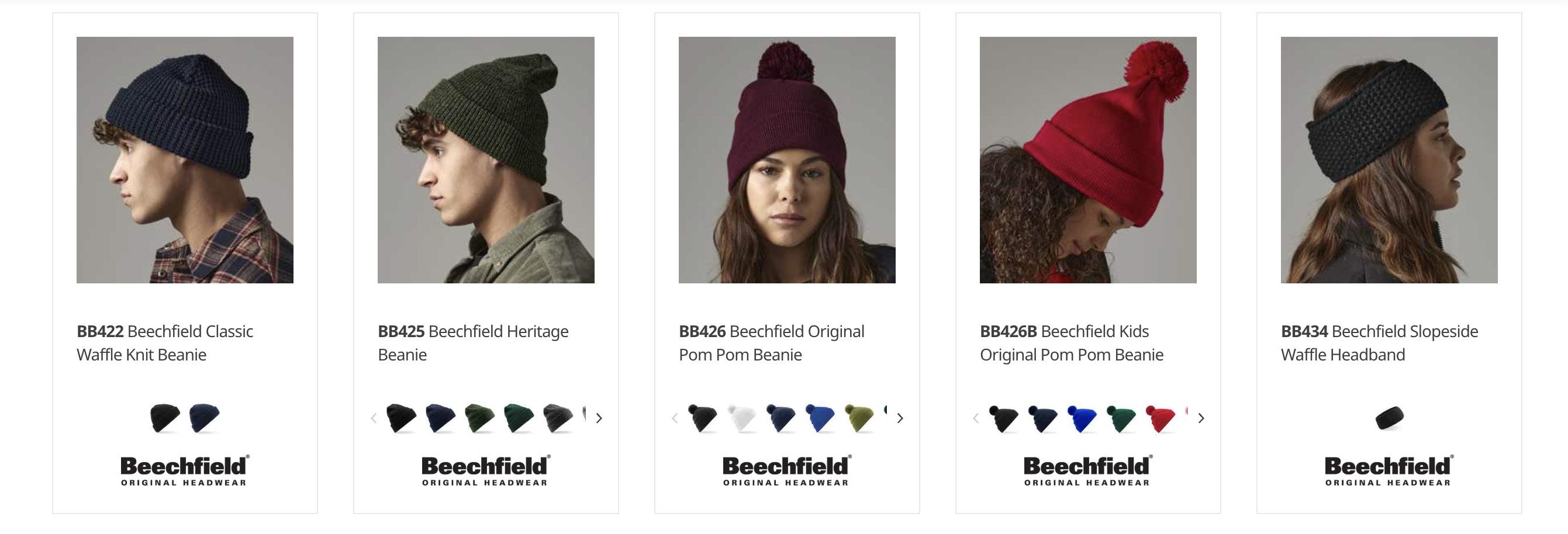Select the bright royal blue BB426B Kids swatch
This screenshot has height=534, width=1568.
[1082, 418]
